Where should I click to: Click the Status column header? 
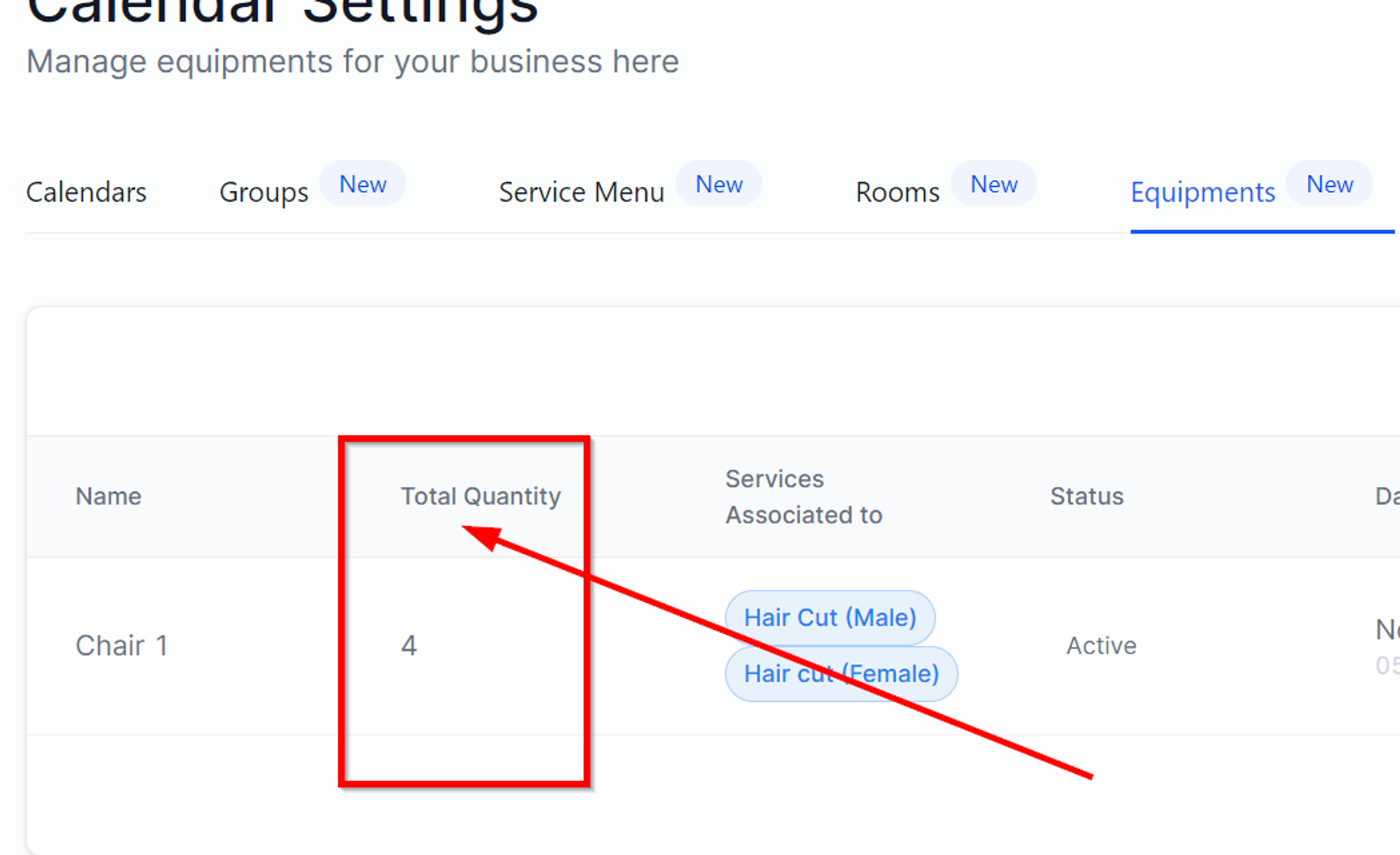[x=1086, y=496]
